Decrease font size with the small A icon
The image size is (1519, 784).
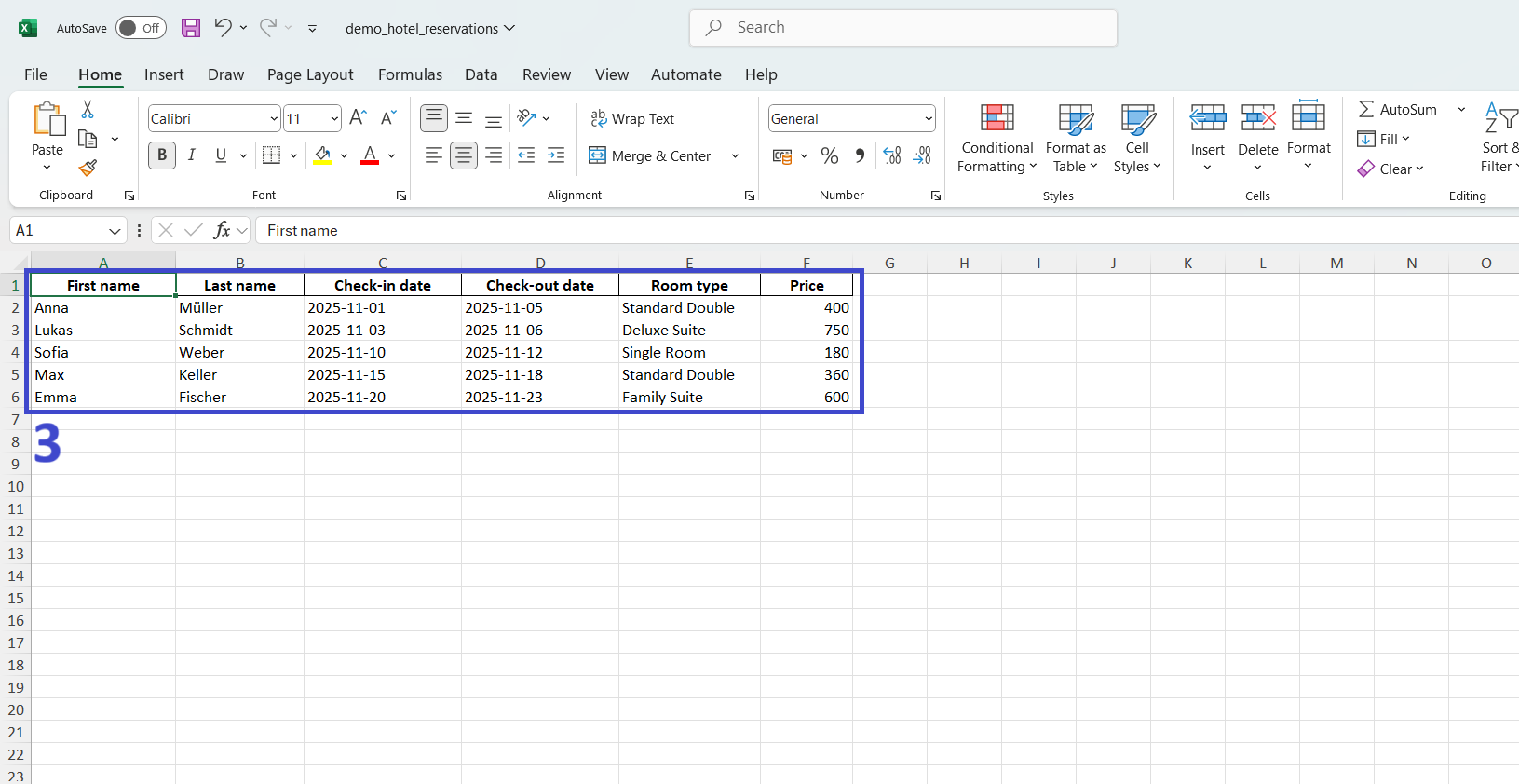pyautogui.click(x=389, y=117)
